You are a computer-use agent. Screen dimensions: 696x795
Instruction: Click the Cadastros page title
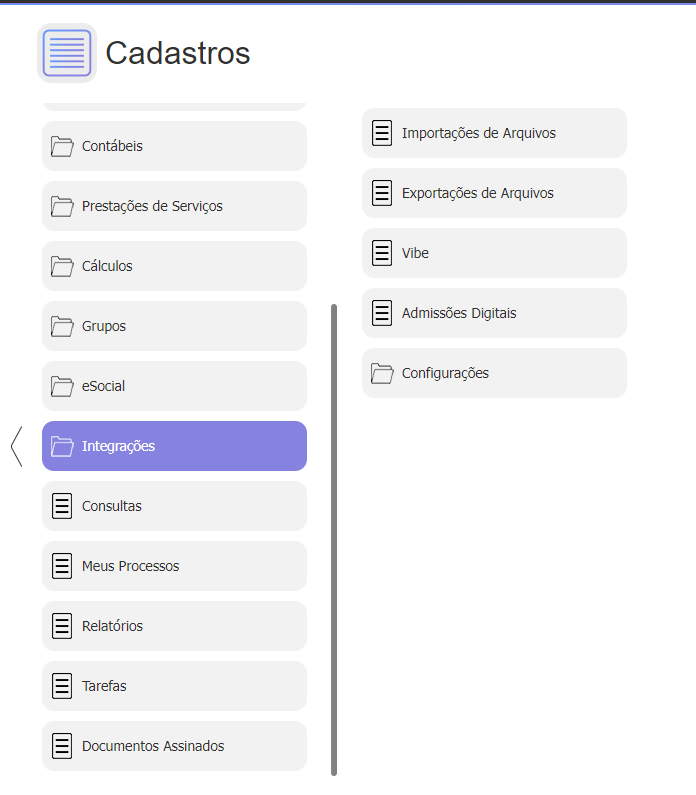tap(178, 53)
